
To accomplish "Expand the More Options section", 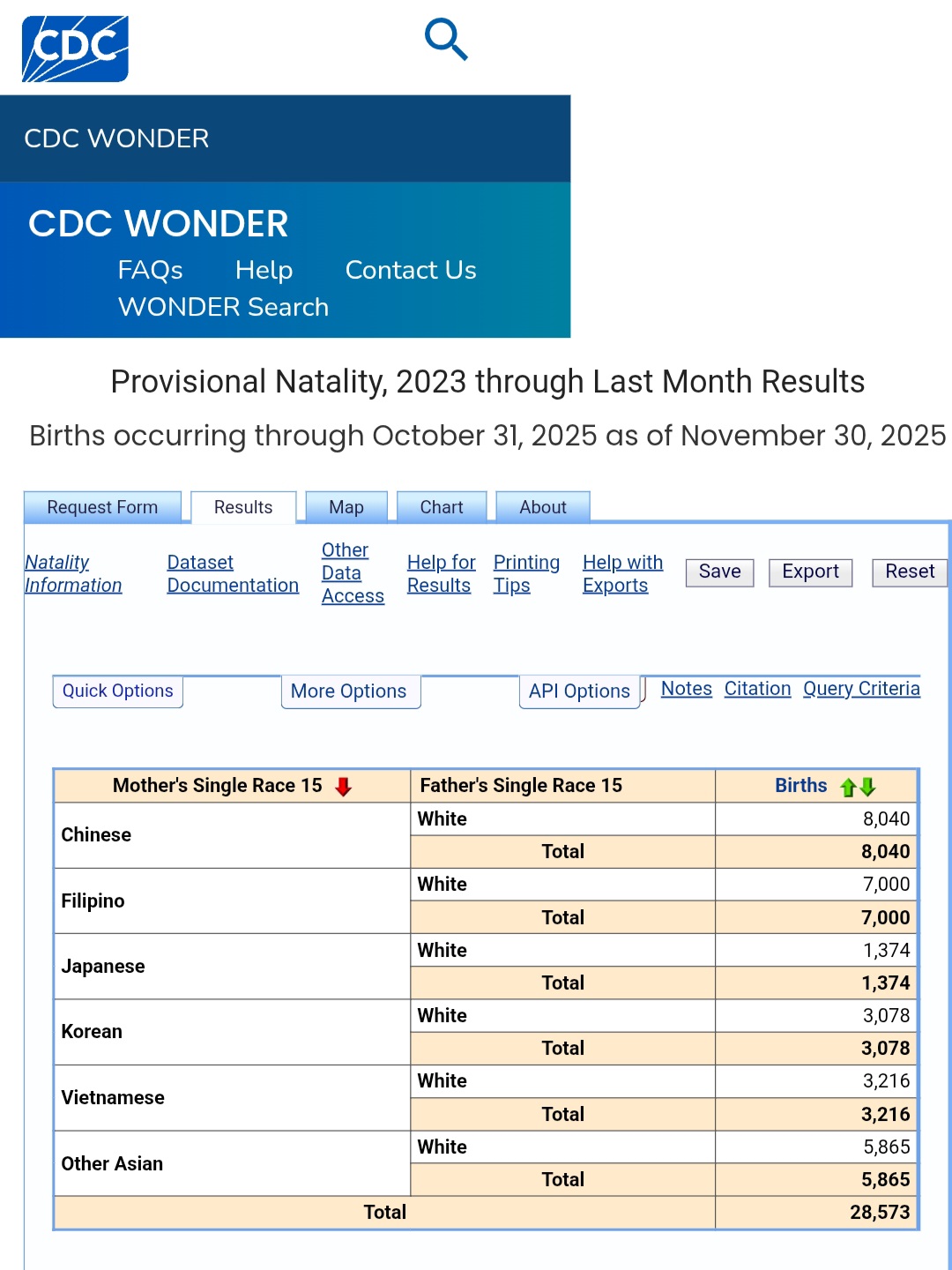I will [349, 691].
